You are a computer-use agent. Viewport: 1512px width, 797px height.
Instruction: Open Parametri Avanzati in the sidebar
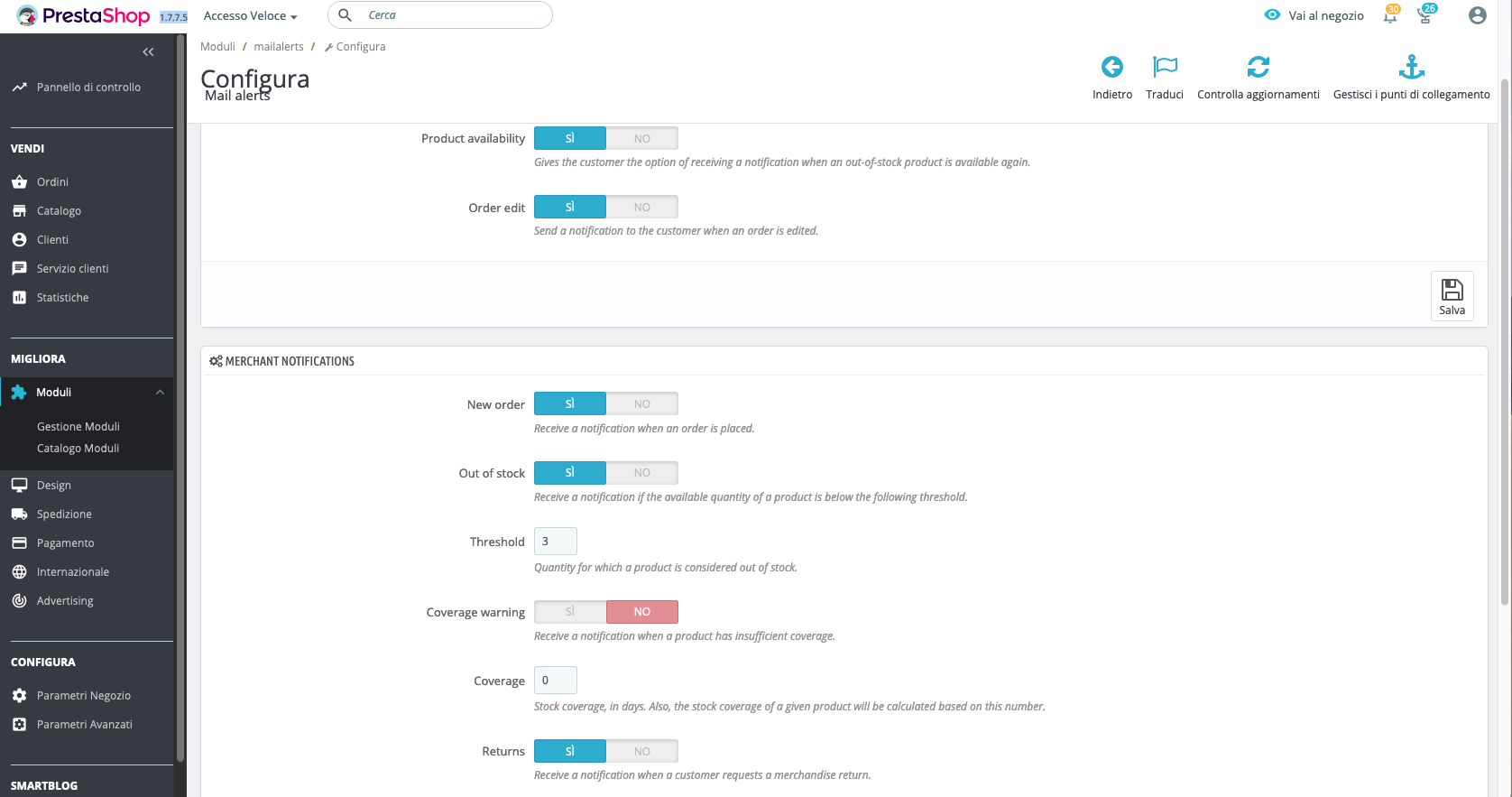(87, 725)
